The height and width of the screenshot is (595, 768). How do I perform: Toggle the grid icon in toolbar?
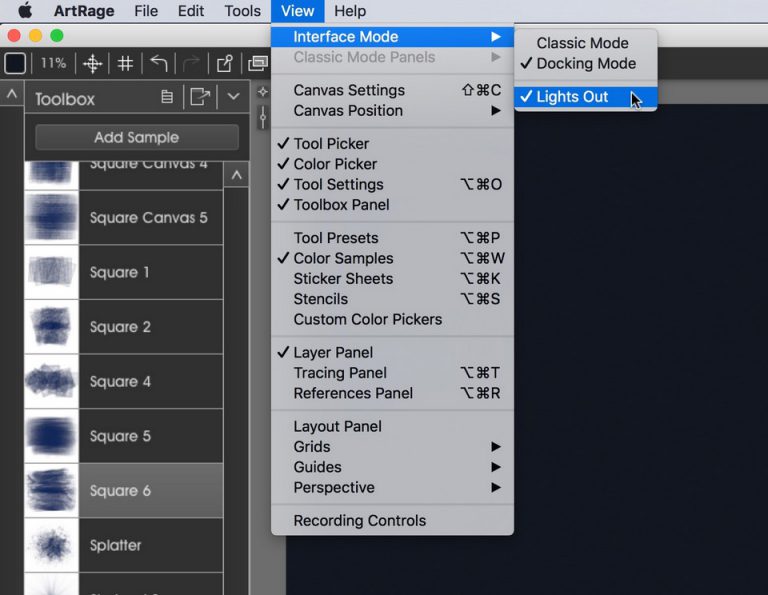pos(125,64)
